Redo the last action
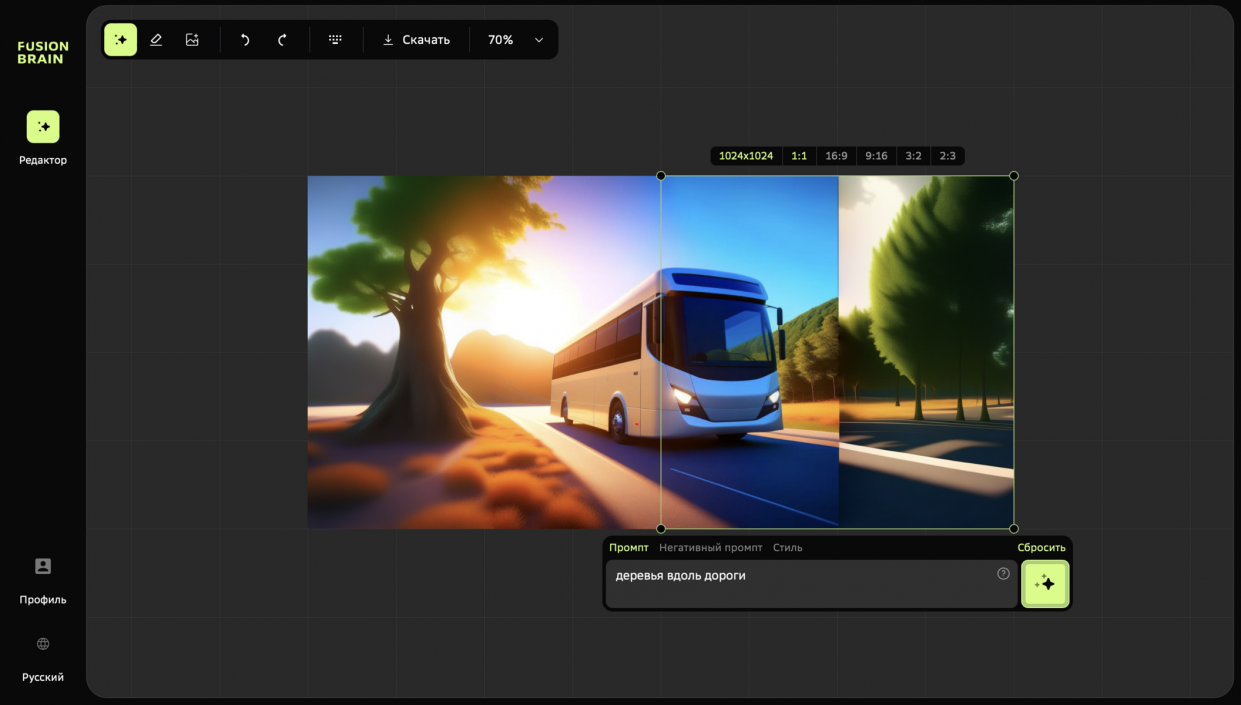The width and height of the screenshot is (1241, 705). coord(282,40)
